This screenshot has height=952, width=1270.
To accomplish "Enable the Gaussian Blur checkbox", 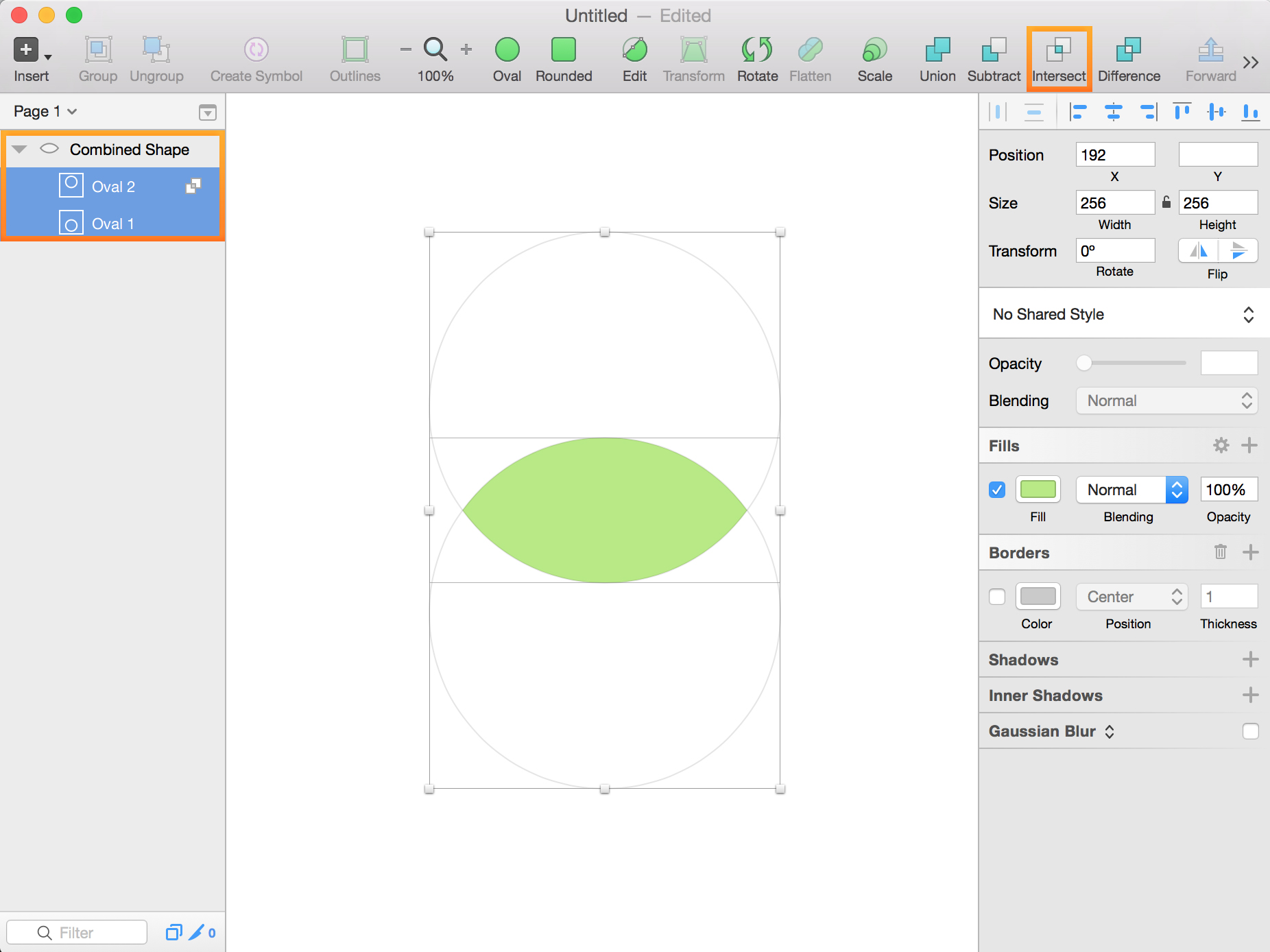I will 1250,731.
